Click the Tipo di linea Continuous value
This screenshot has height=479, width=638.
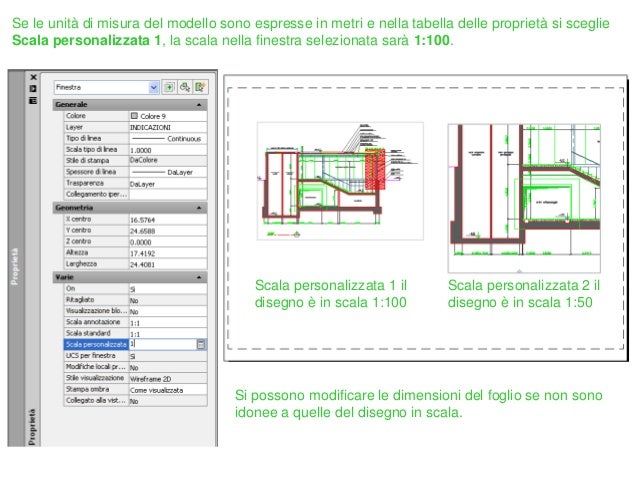click(x=168, y=139)
